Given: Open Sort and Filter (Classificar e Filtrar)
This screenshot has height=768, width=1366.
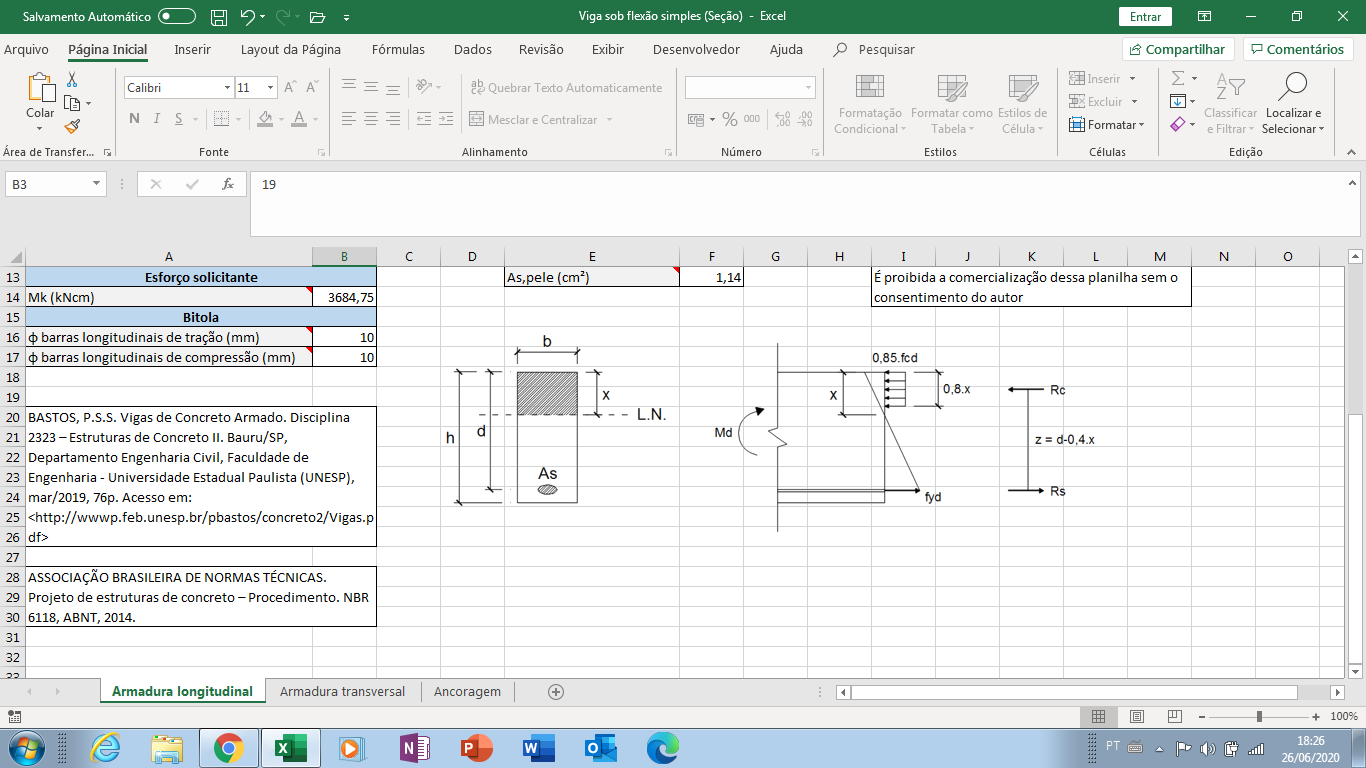Looking at the screenshot, I should point(1230,103).
